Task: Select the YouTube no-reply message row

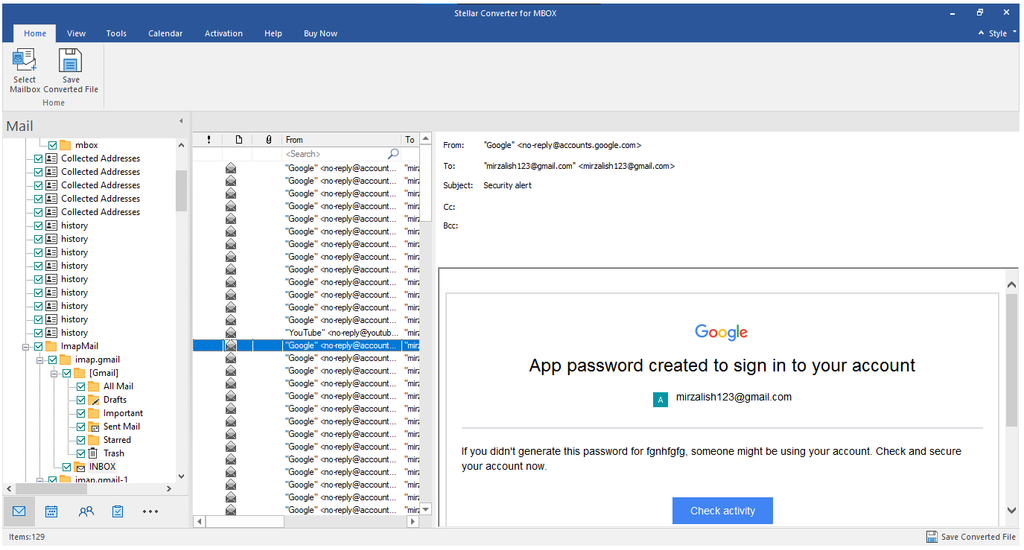Action: click(x=306, y=332)
